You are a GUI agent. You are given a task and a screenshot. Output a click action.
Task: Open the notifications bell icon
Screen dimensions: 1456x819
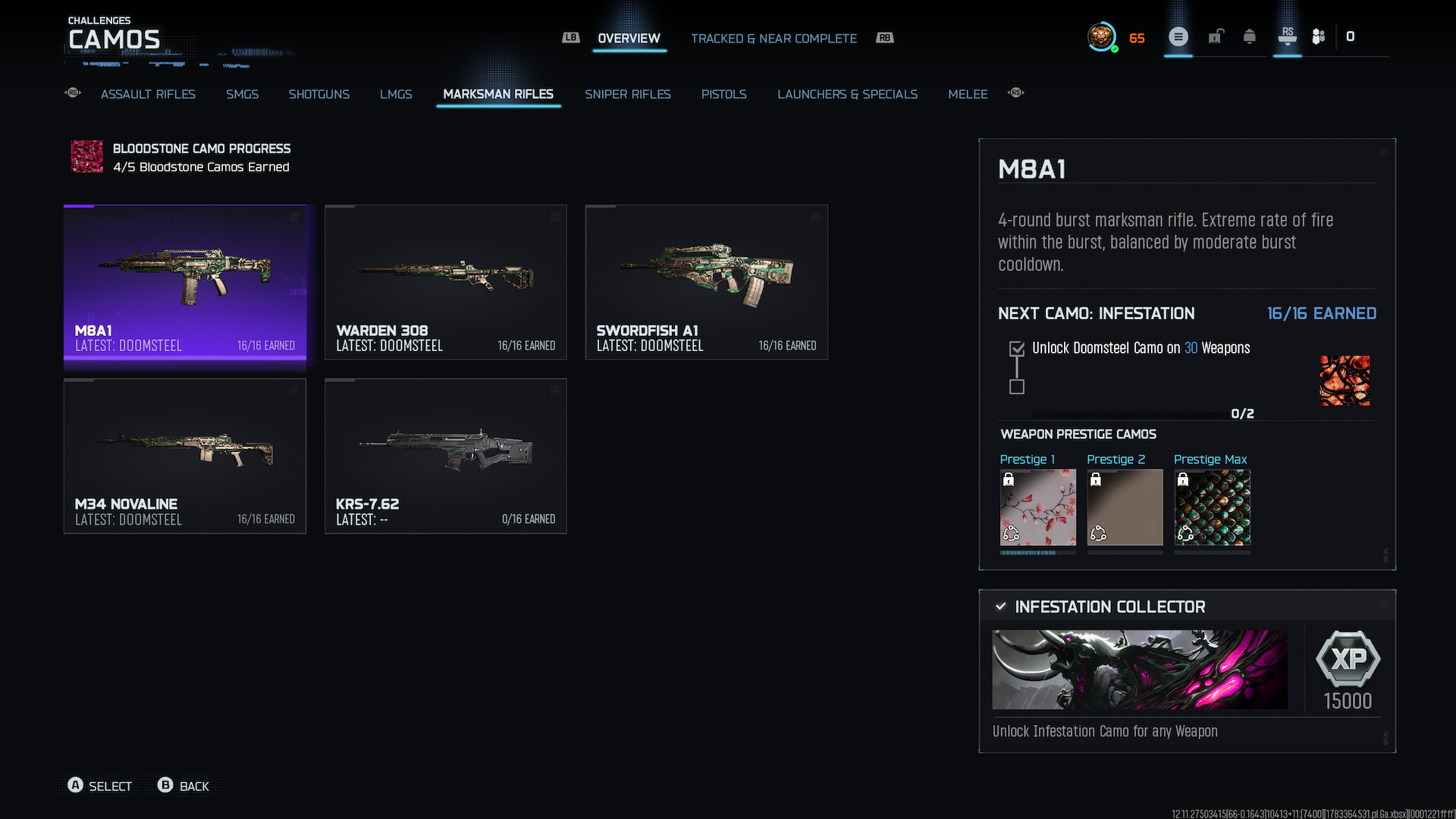[x=1249, y=36]
